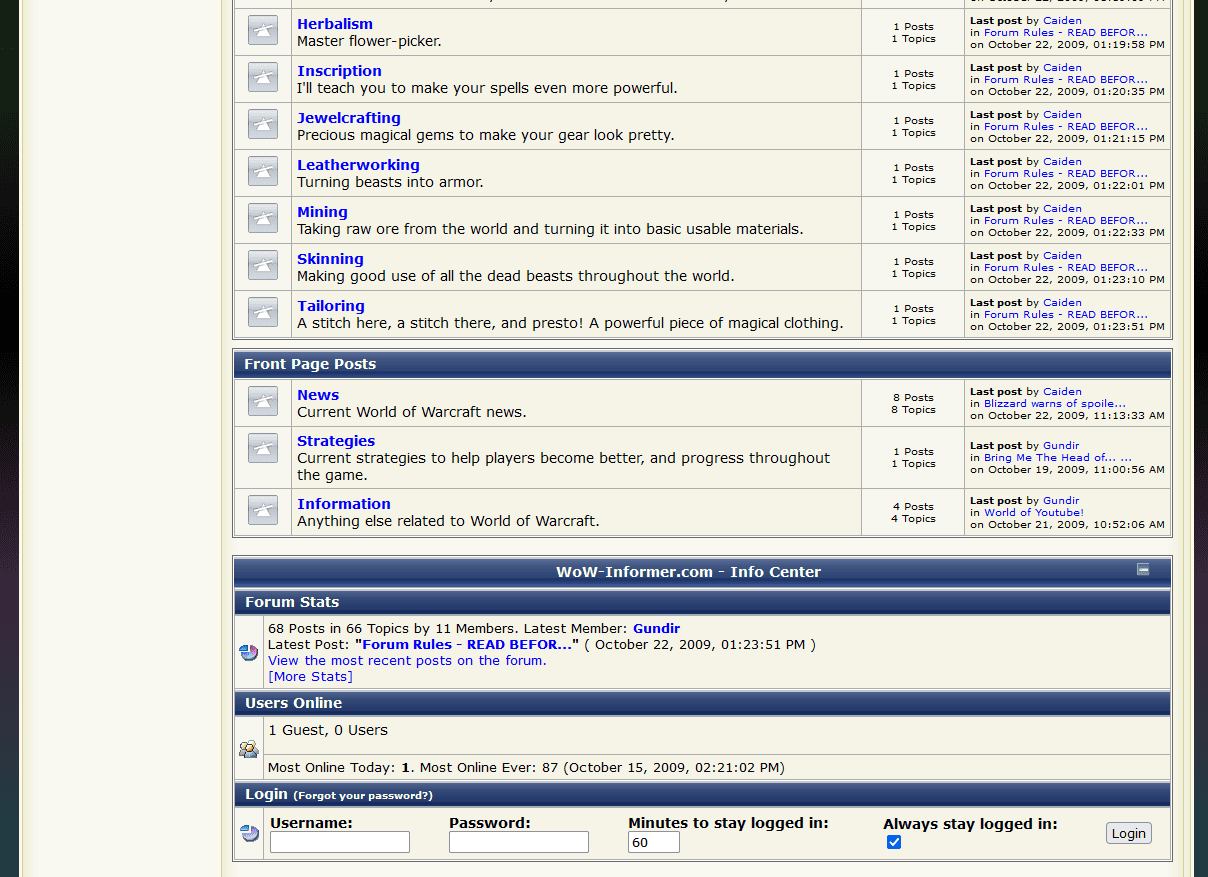Click the Users Online people icon
Viewport: 1208px width, 877px height.
[249, 749]
